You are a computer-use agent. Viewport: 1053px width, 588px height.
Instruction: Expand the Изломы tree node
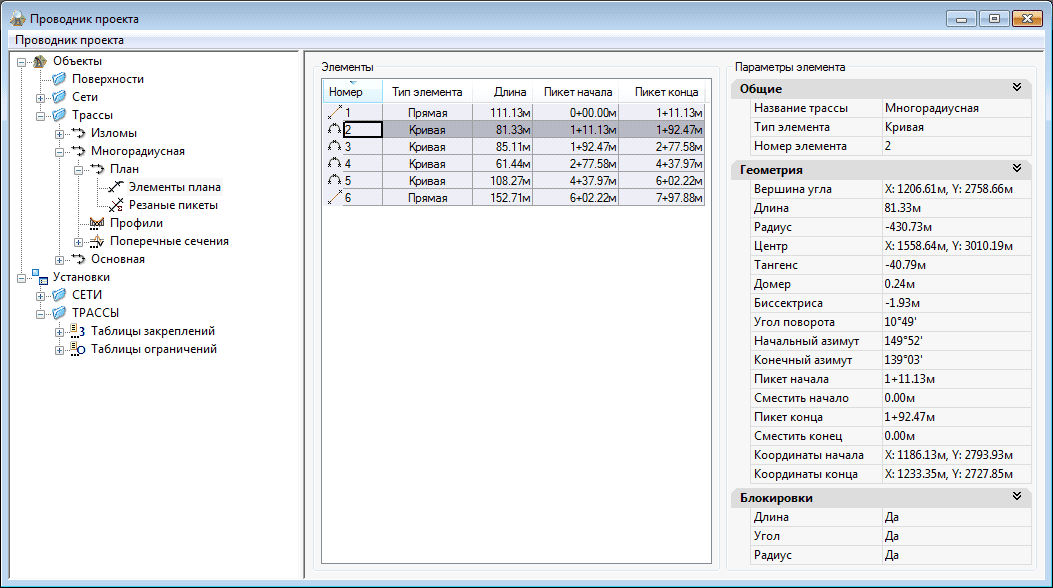60,133
